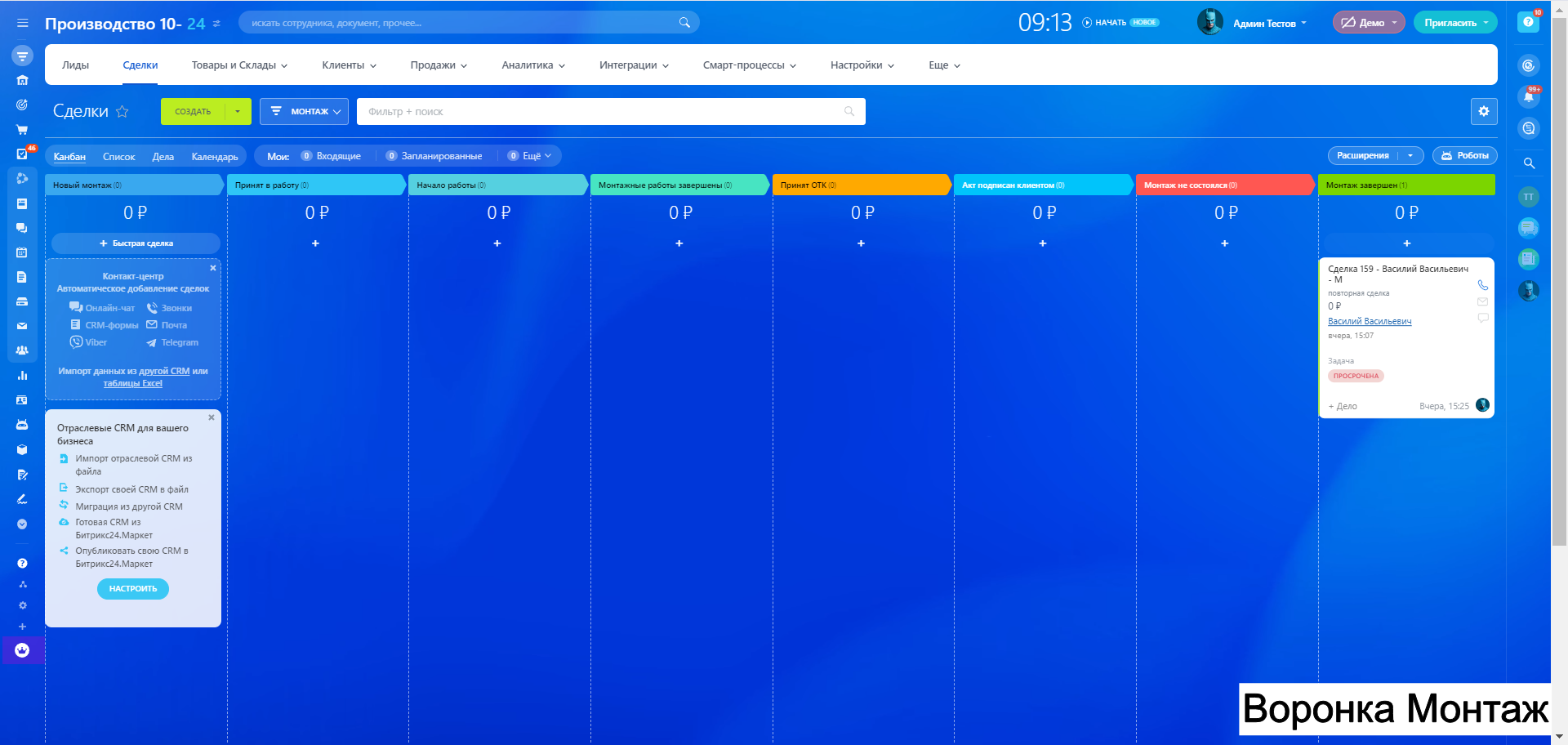Click the orange Принят ОТК stage header

(862, 185)
